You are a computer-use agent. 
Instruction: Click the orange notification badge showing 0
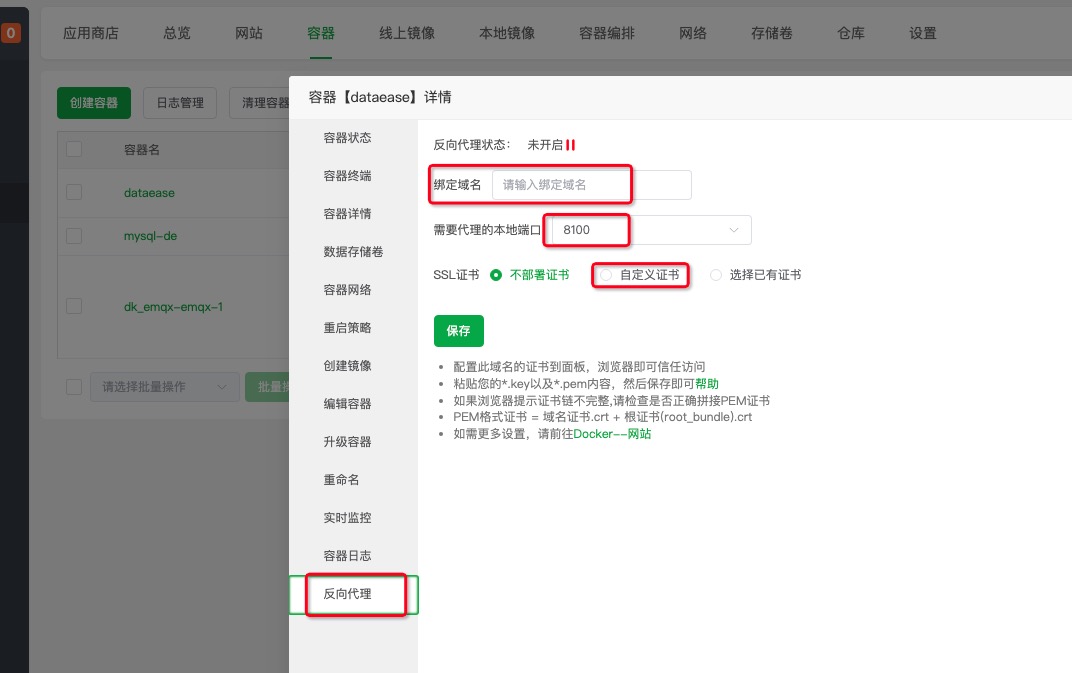coord(11,34)
